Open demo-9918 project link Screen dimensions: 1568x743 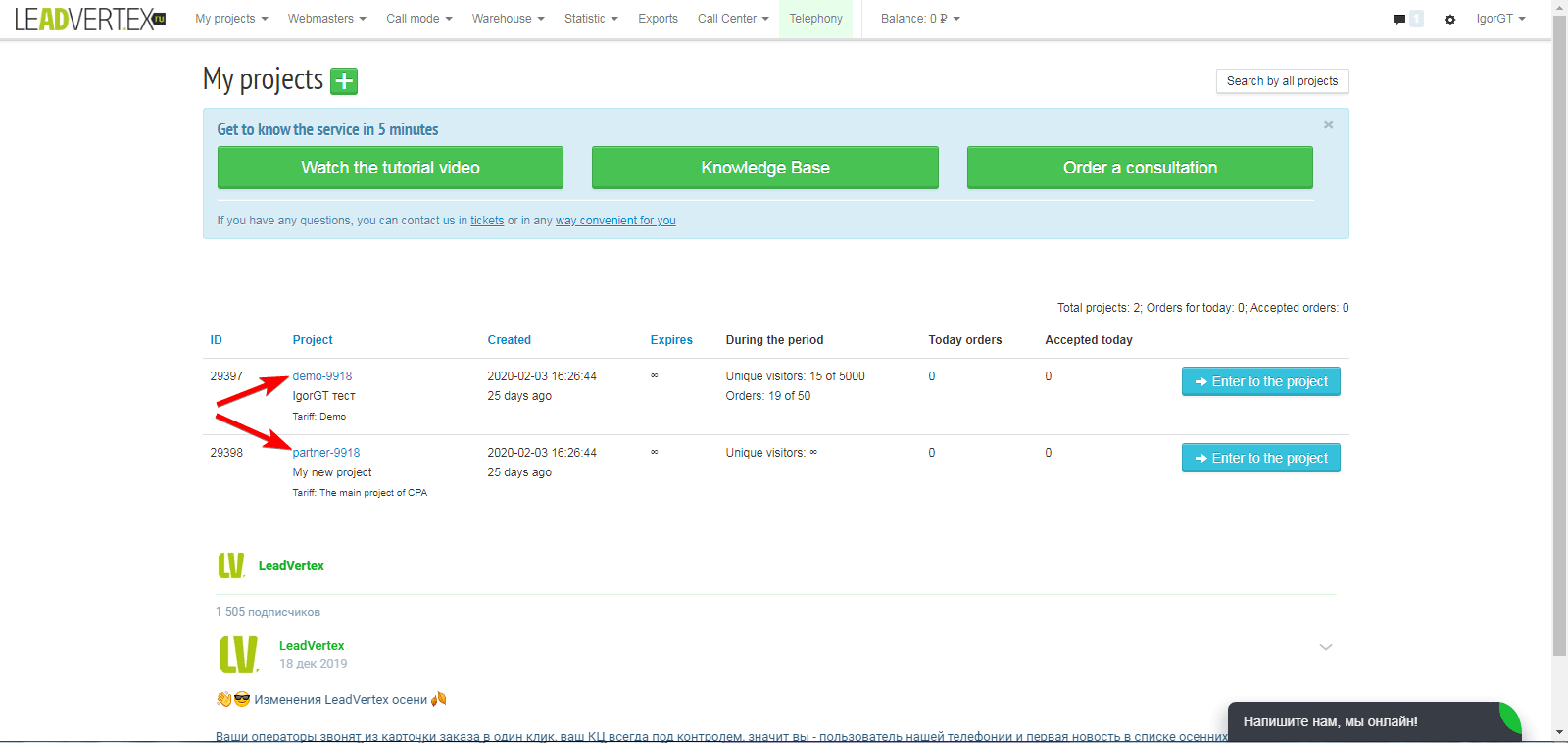[x=322, y=376]
